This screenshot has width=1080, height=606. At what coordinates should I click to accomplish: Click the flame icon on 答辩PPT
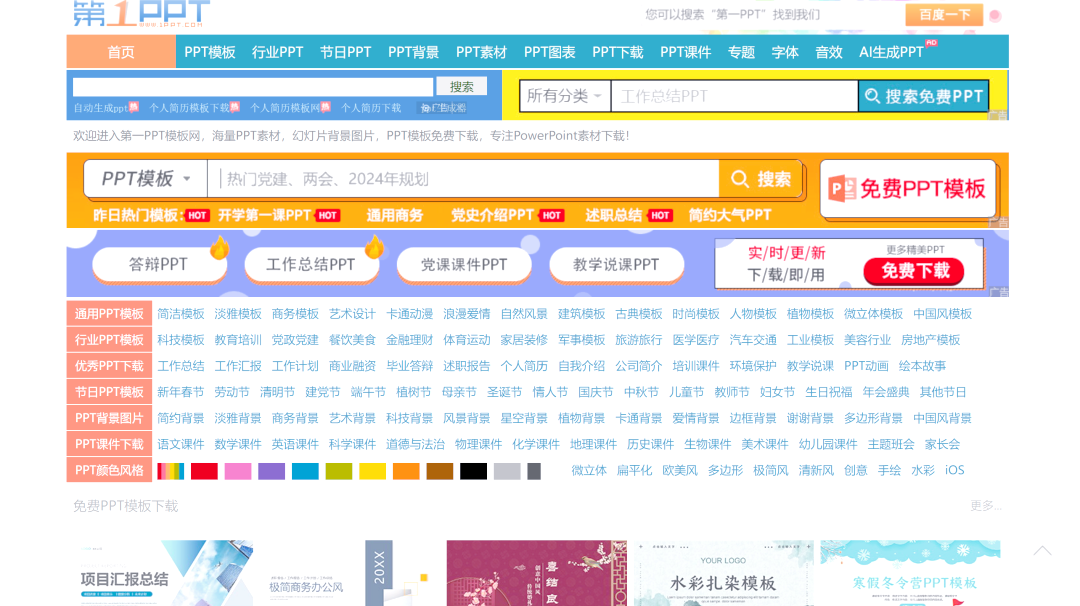pyautogui.click(x=219, y=247)
